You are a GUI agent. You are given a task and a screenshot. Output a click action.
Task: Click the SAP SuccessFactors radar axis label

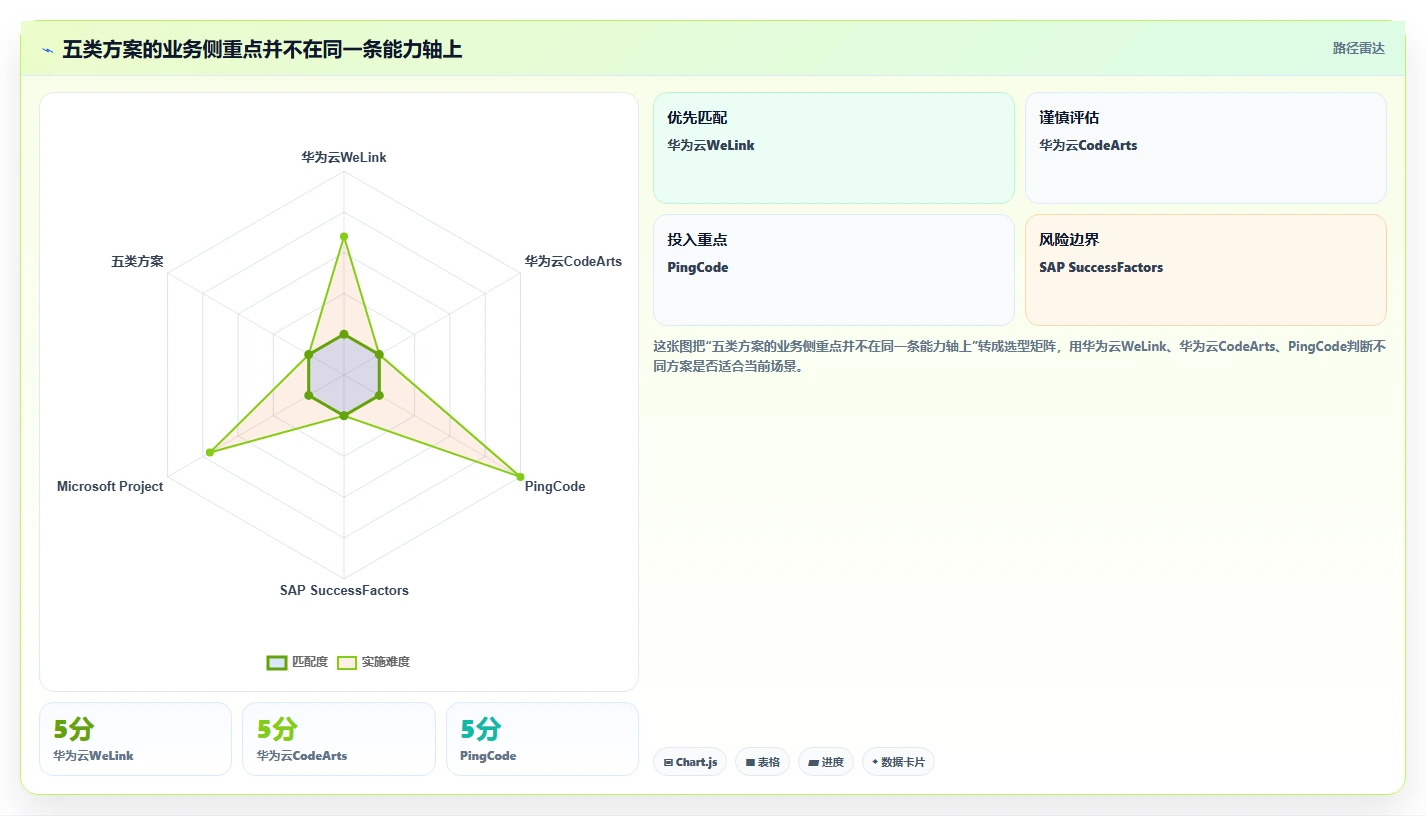tap(344, 590)
